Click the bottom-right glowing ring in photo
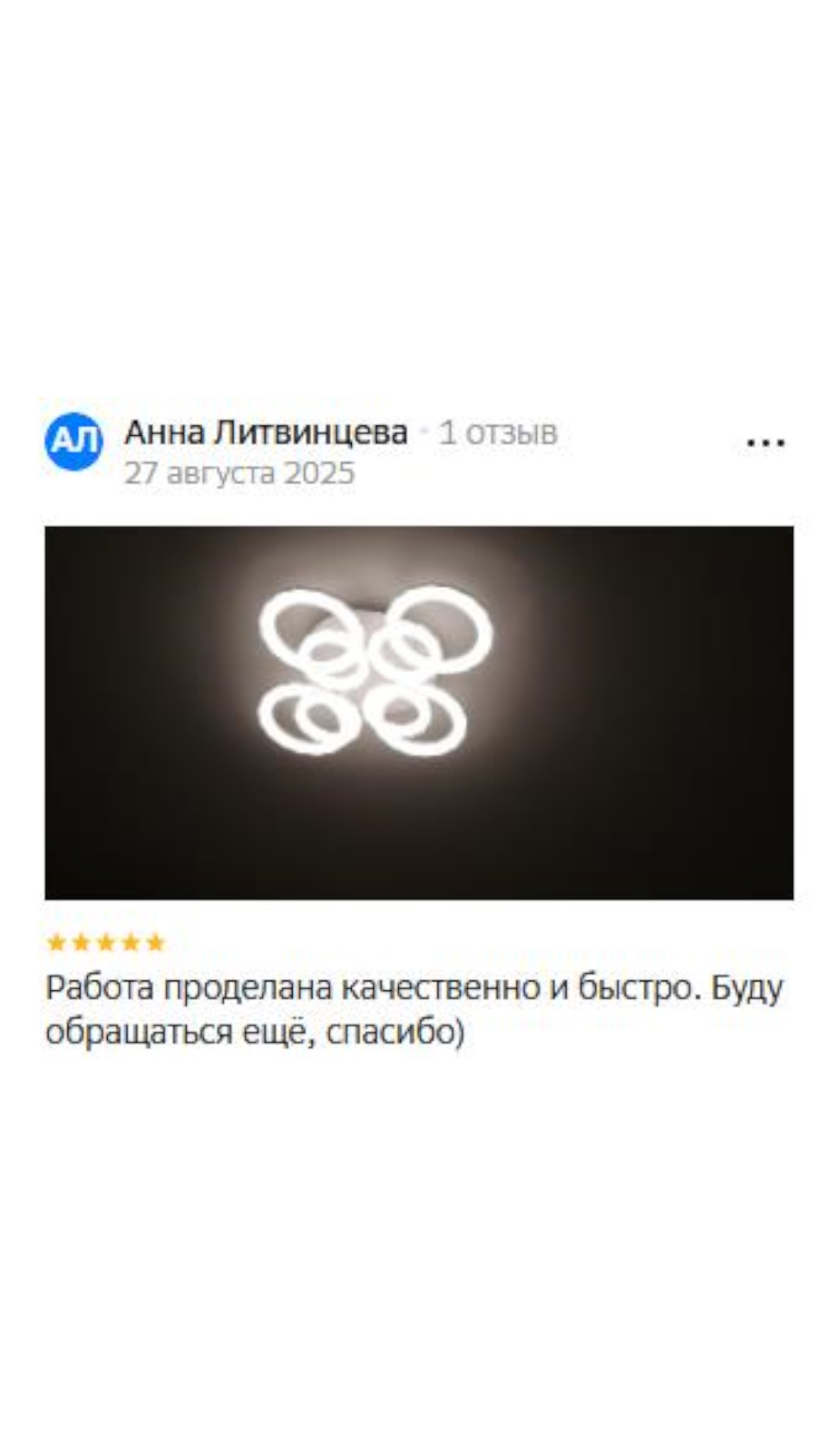819x1456 pixels. [x=416, y=717]
